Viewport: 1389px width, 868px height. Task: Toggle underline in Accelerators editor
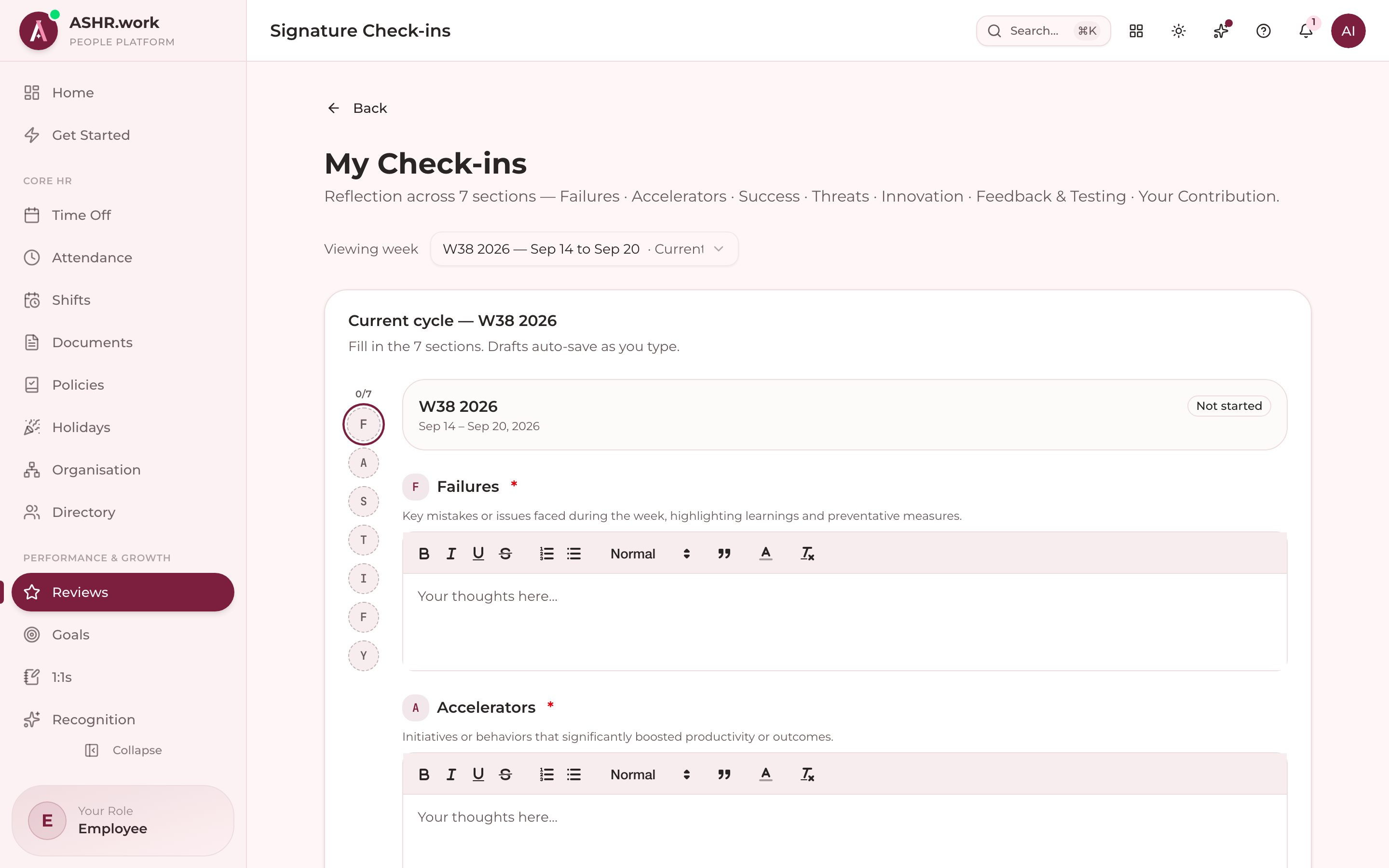click(x=478, y=774)
